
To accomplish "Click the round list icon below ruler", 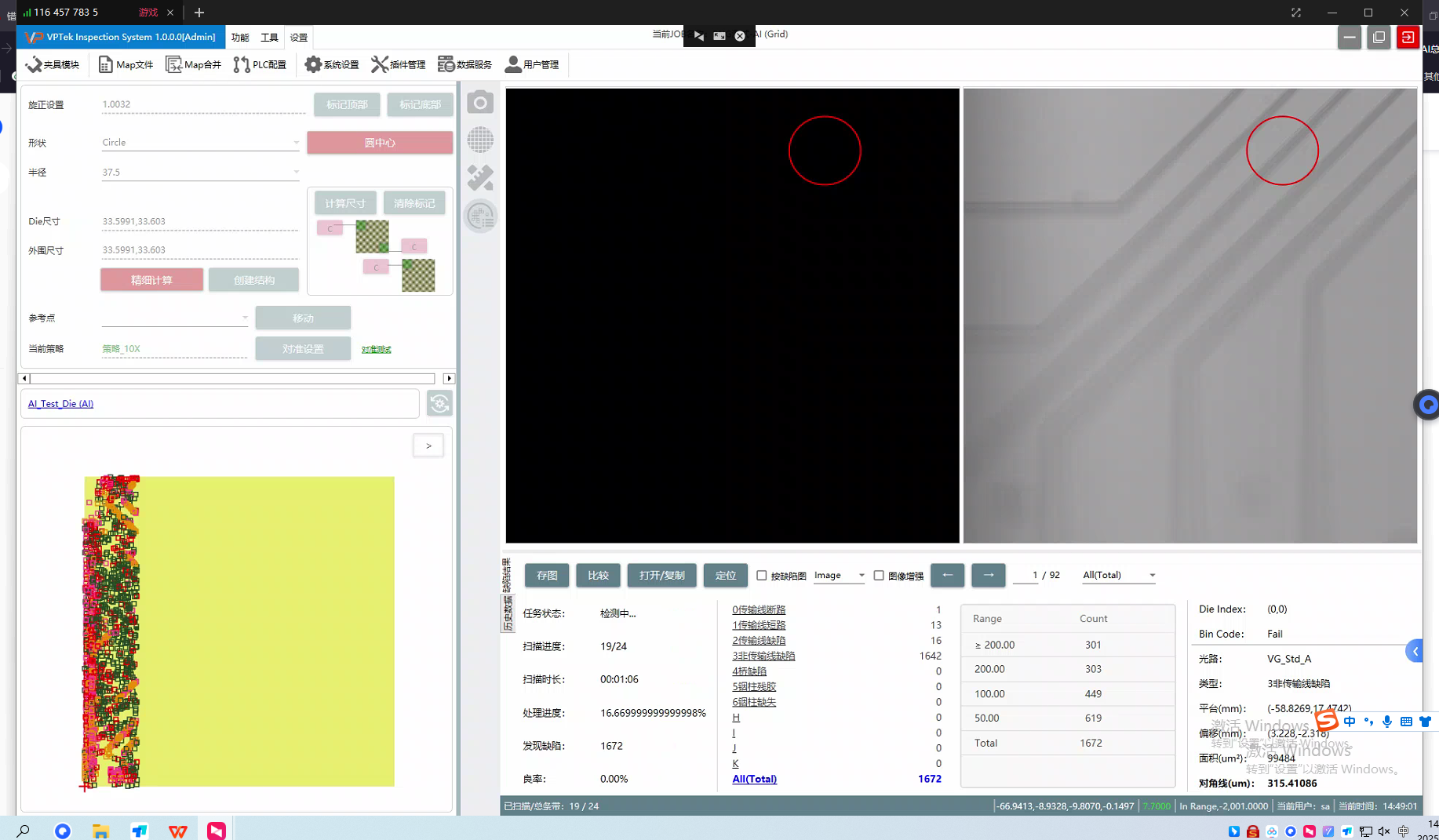I will coord(480,216).
